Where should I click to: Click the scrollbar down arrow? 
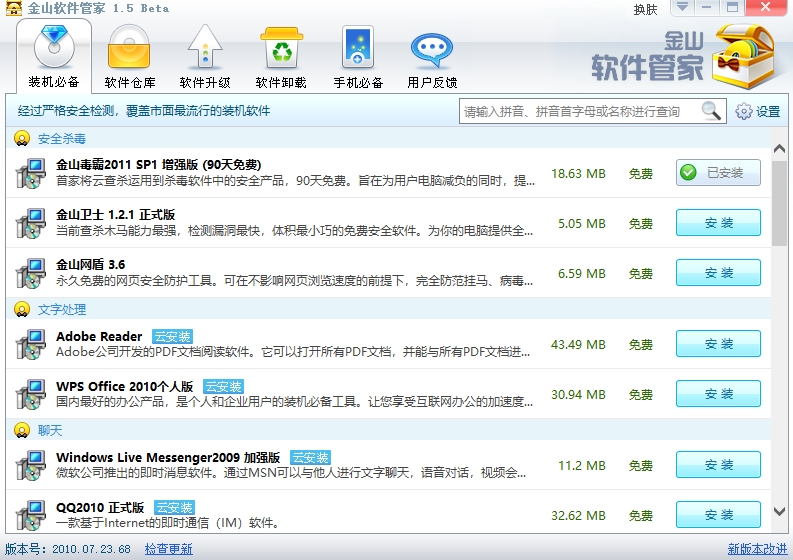(779, 511)
